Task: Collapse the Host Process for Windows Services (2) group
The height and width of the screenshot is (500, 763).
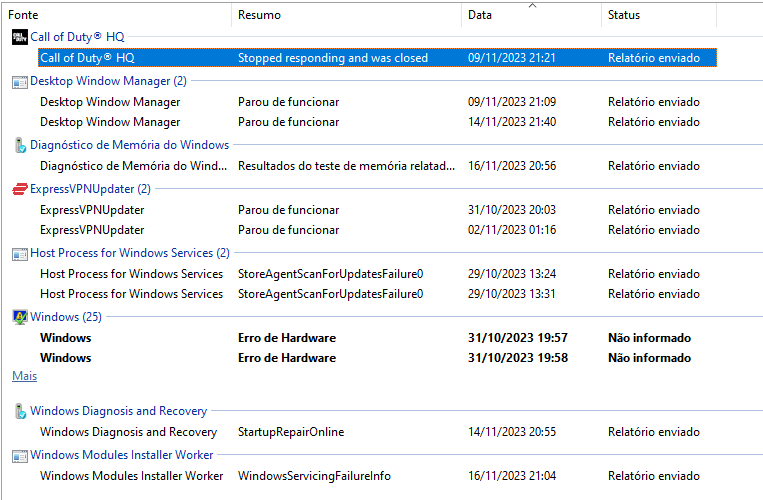Action: click(x=129, y=253)
